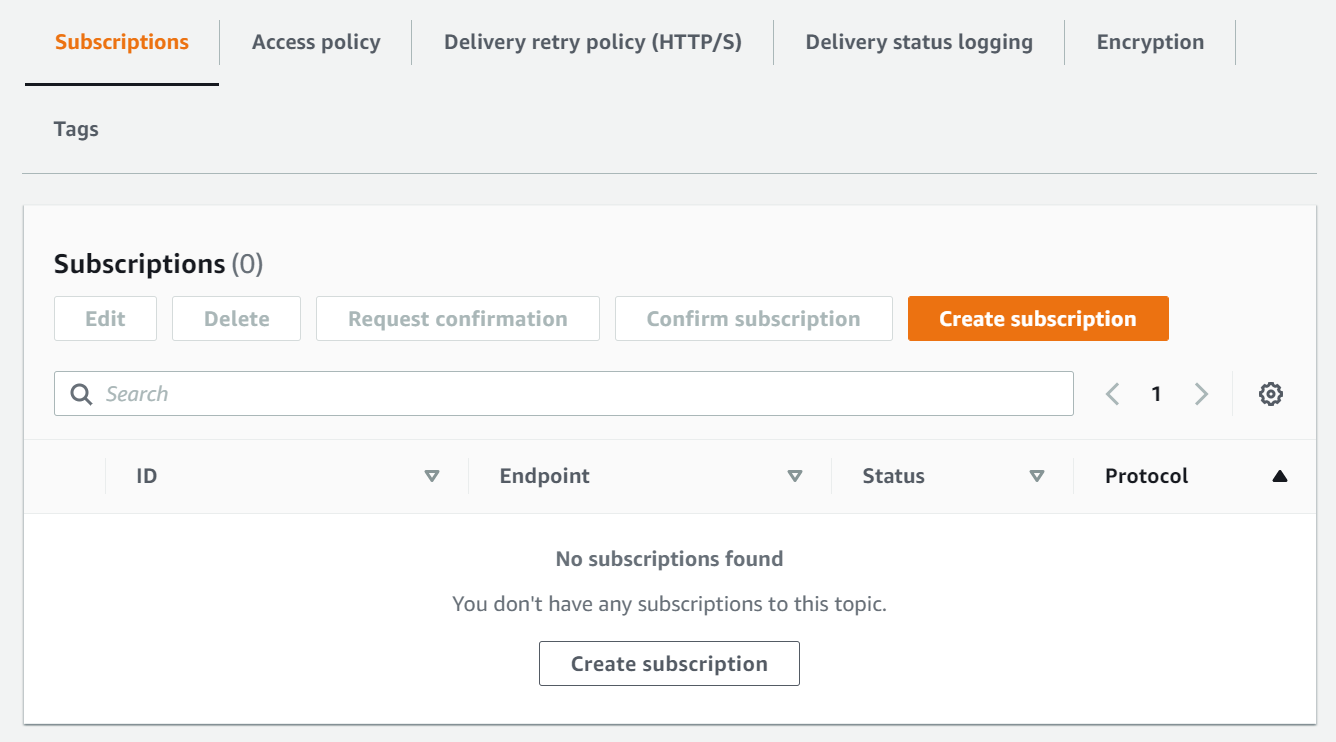Open Delivery retry policy (HTTP/S) tab
This screenshot has height=742, width=1336.
pos(593,42)
